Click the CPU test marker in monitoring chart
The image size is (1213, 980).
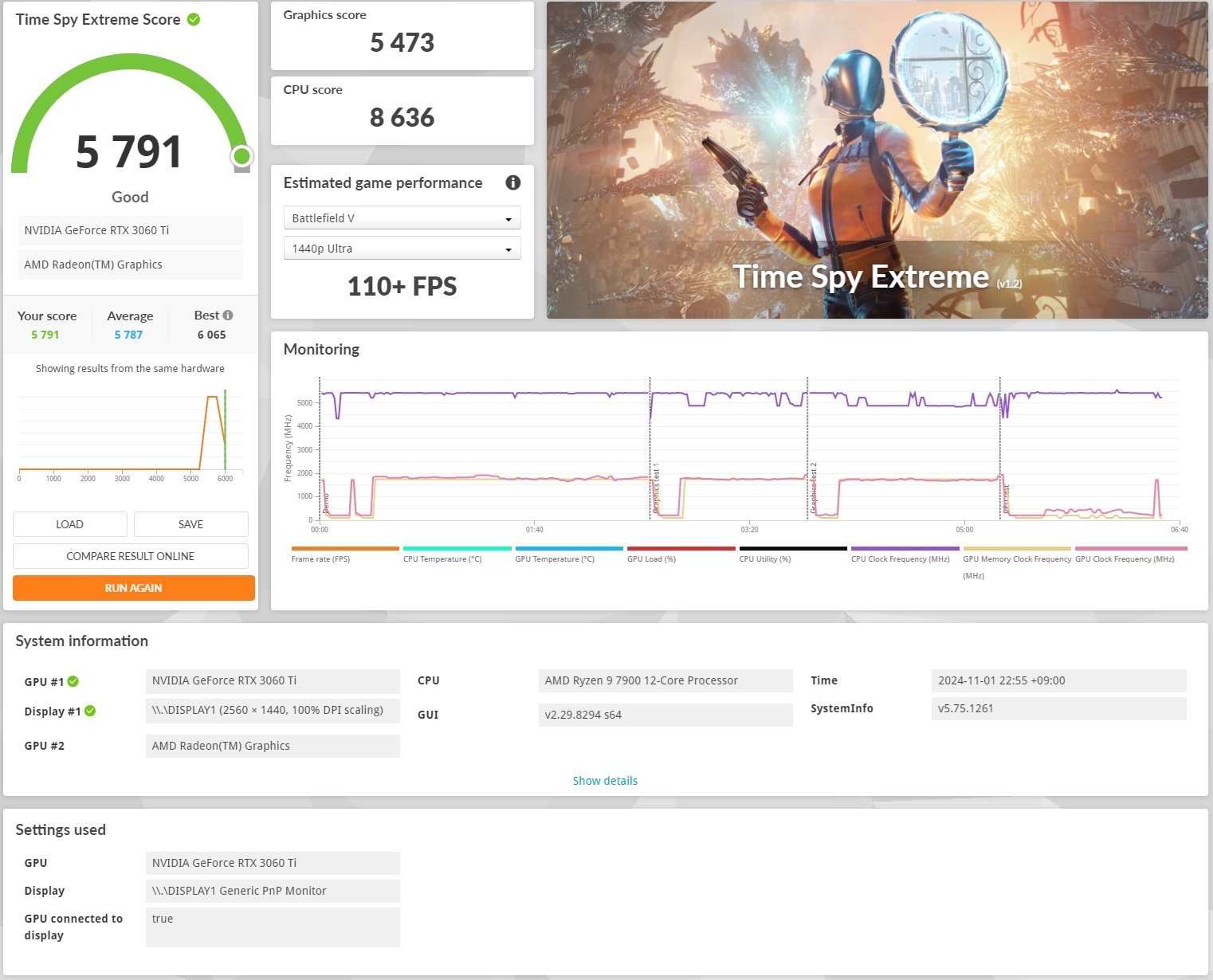pos(1006,499)
